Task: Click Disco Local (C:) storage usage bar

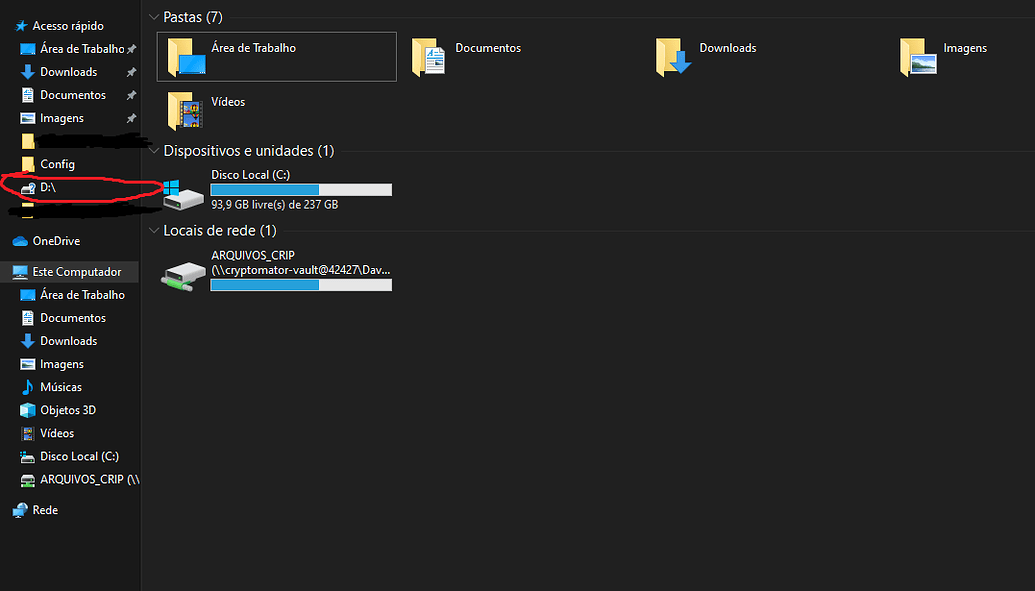Action: pyautogui.click(x=301, y=190)
